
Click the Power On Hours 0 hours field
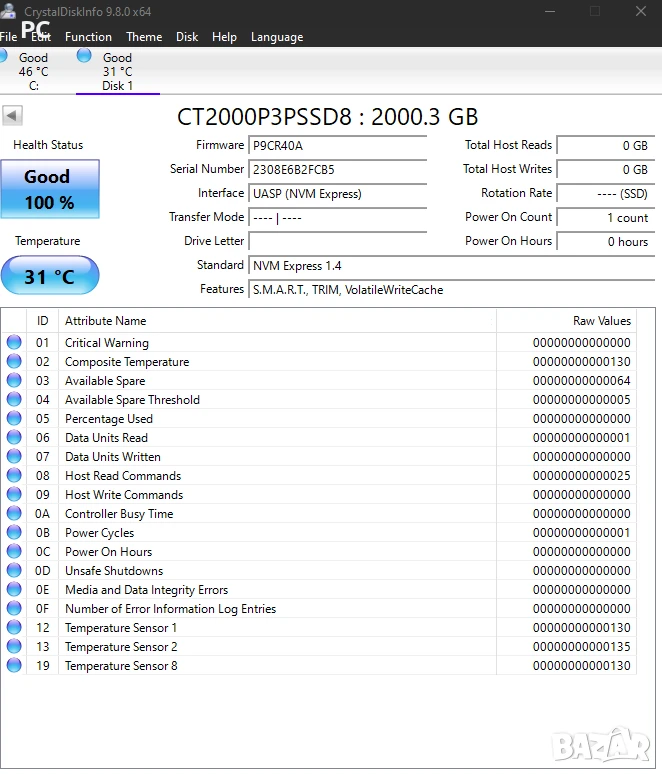606,241
